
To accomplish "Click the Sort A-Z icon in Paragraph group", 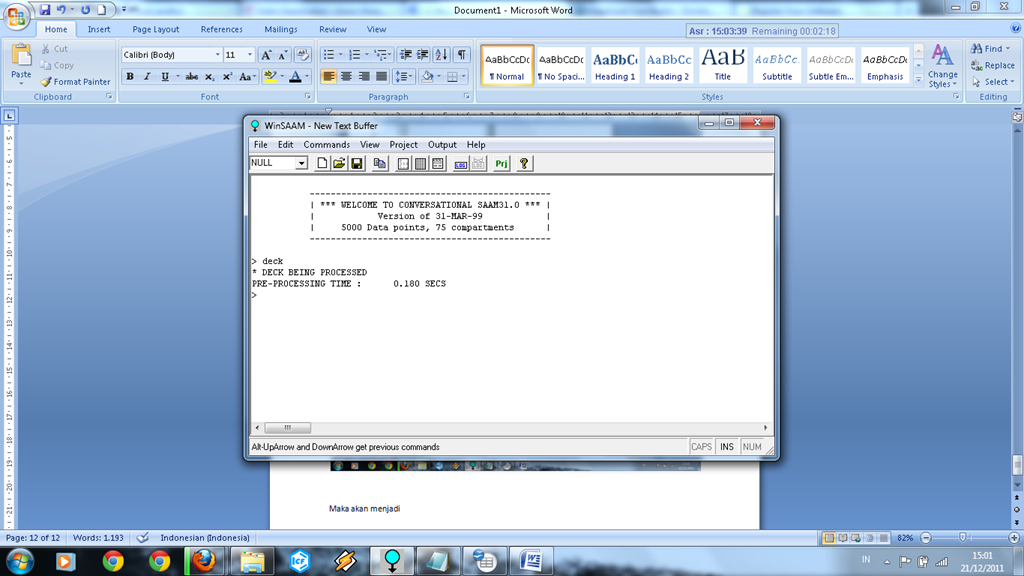I will tap(441, 55).
